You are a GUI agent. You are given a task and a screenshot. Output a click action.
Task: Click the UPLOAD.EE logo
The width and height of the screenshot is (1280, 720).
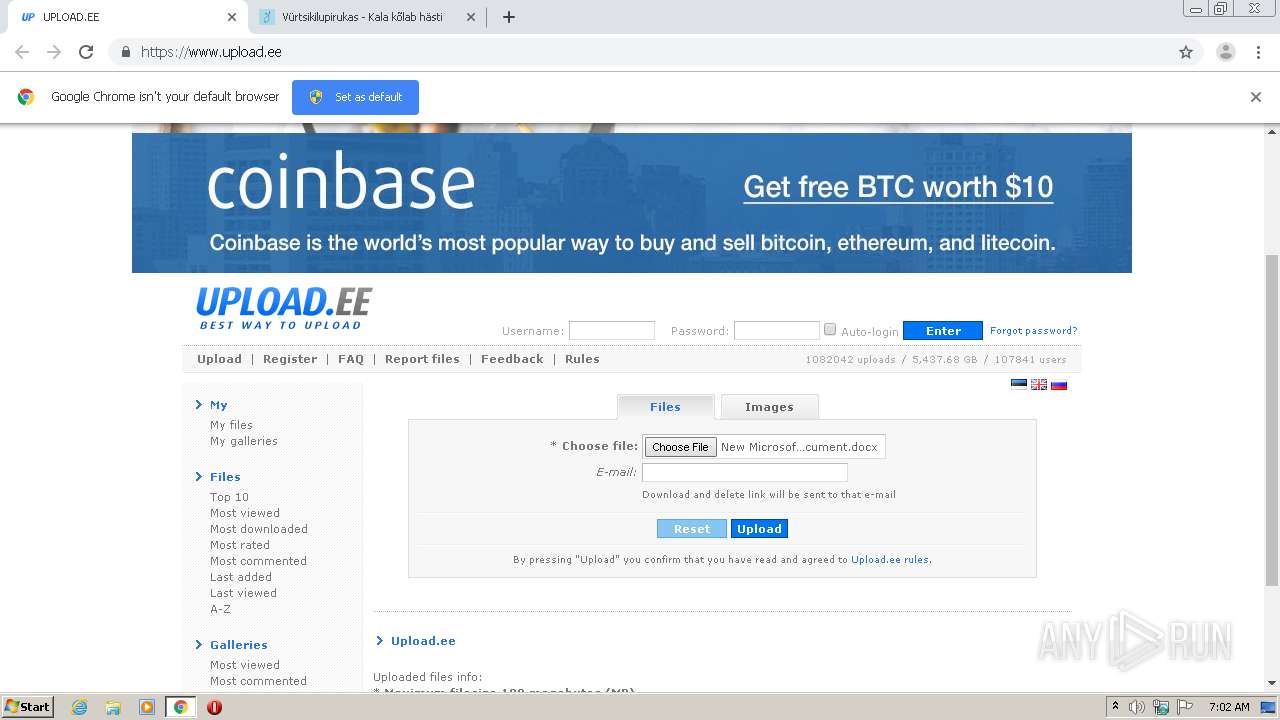pyautogui.click(x=284, y=308)
